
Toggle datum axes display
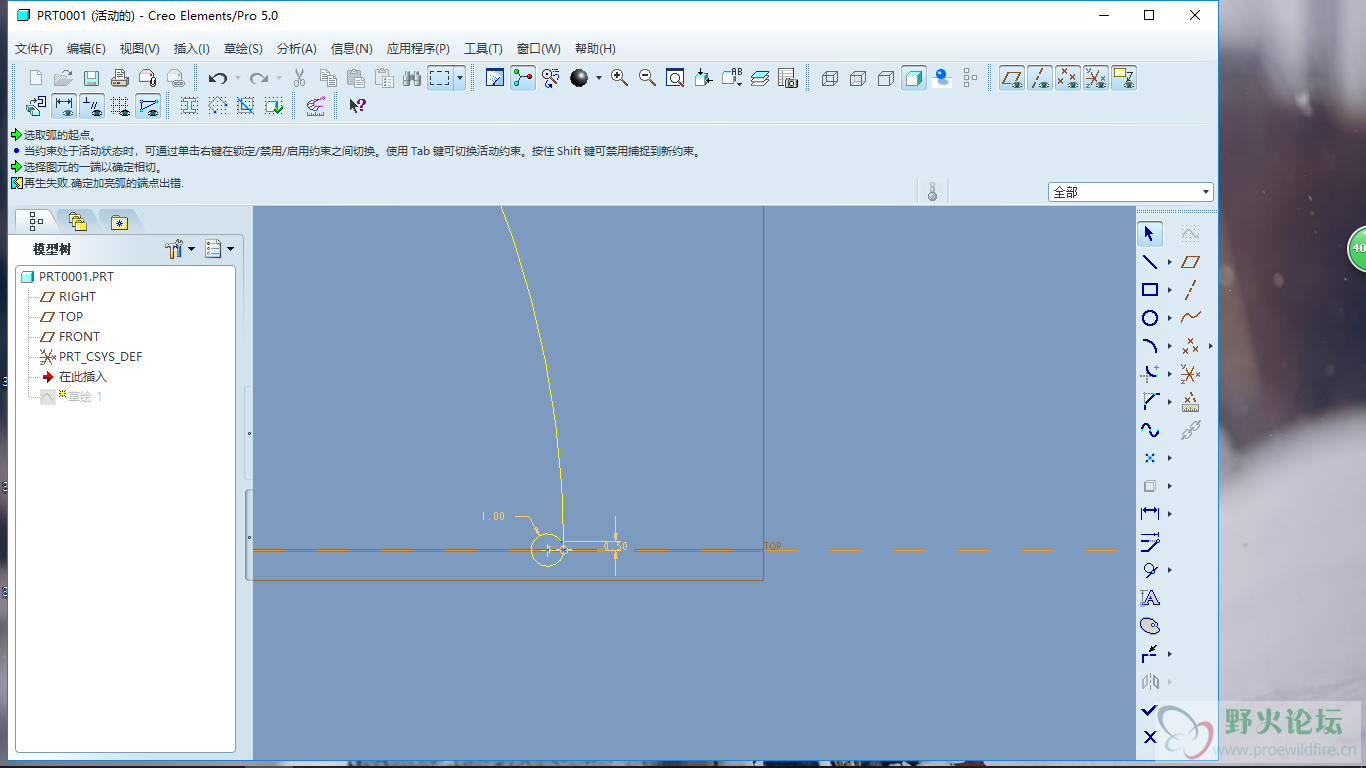point(1040,78)
